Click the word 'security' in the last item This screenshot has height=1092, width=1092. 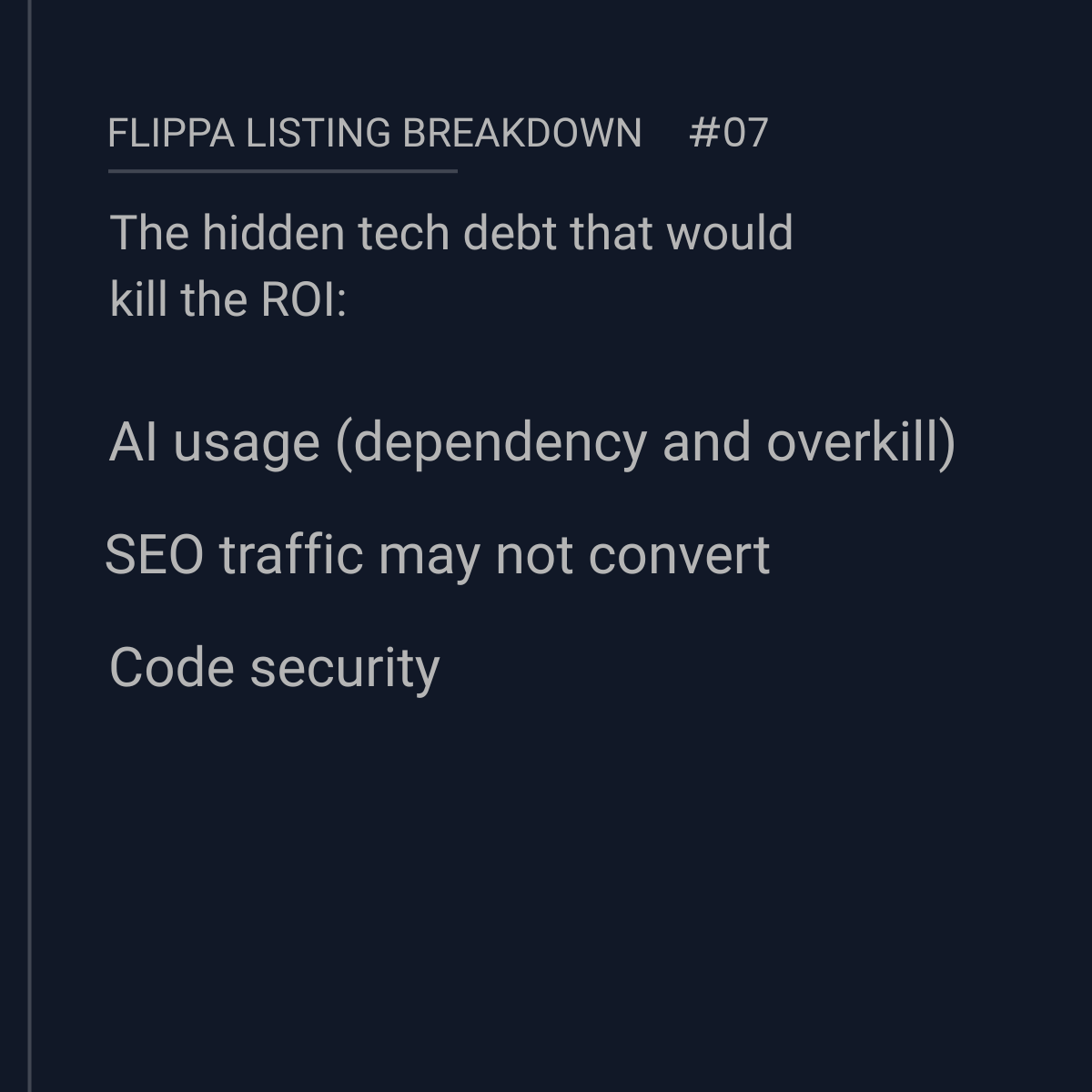tap(344, 668)
